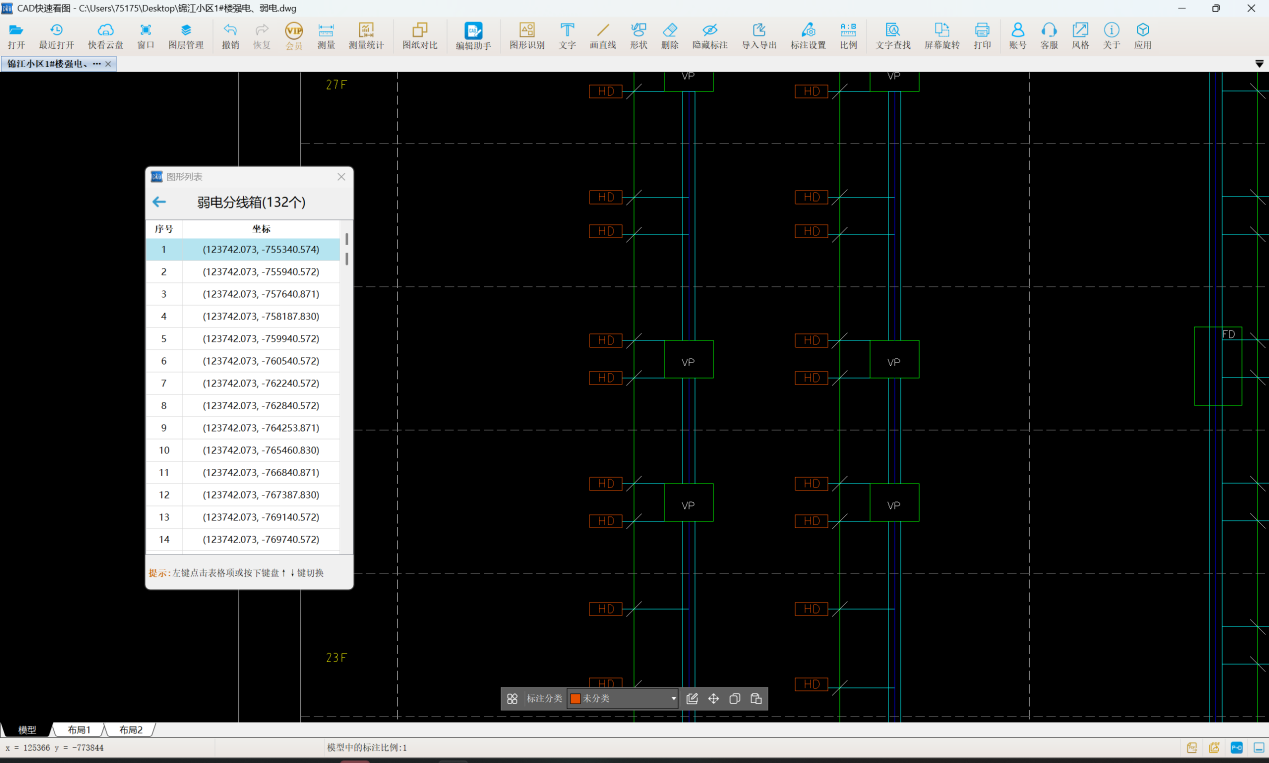Switch to the 布局1 layout tab
Viewport: 1269px width, 763px height.
[79, 730]
